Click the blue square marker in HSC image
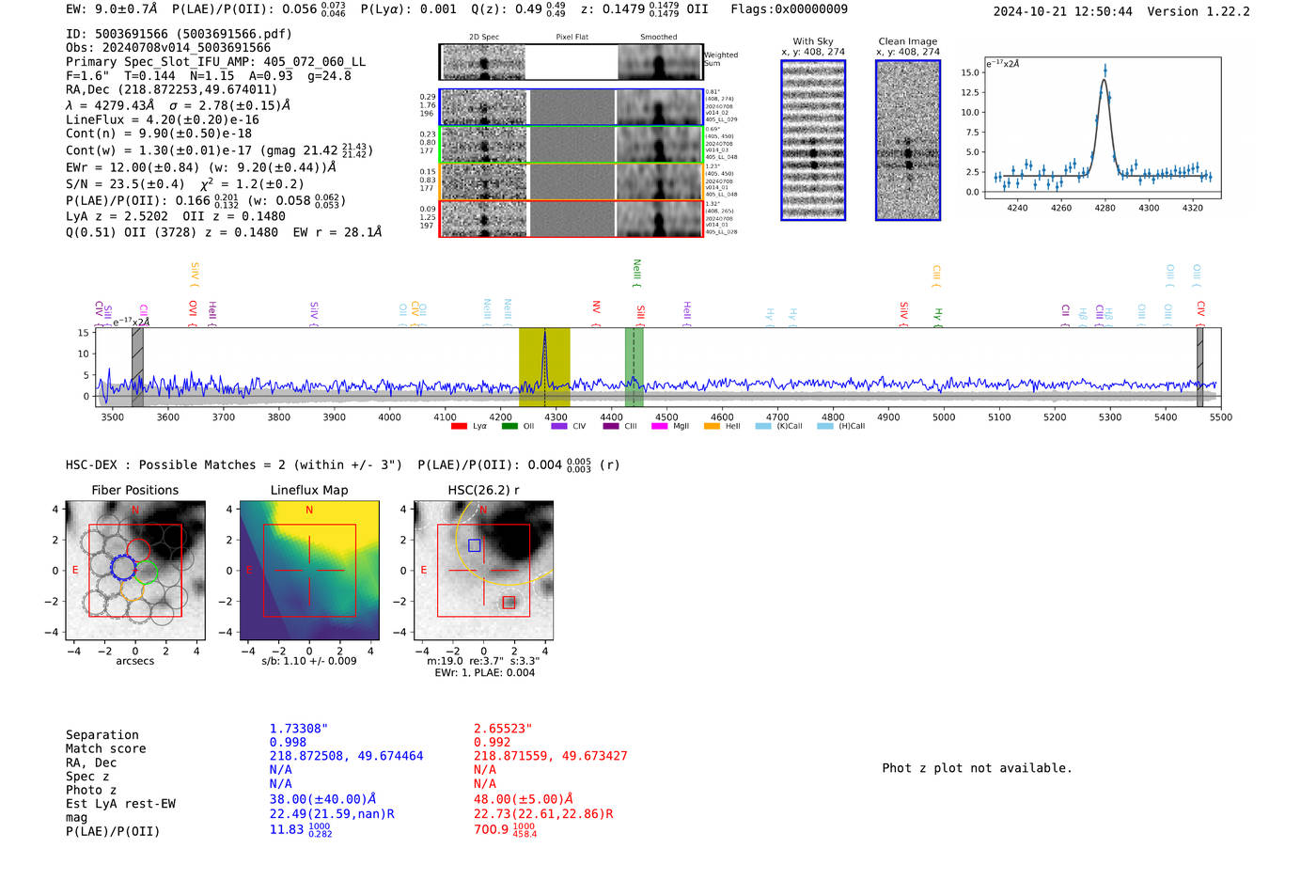Screen dimensions: 1316x896 pos(474,545)
